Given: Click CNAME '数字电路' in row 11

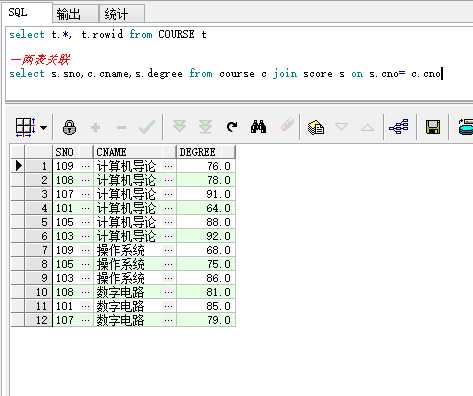Looking at the screenshot, I should 120,306.
